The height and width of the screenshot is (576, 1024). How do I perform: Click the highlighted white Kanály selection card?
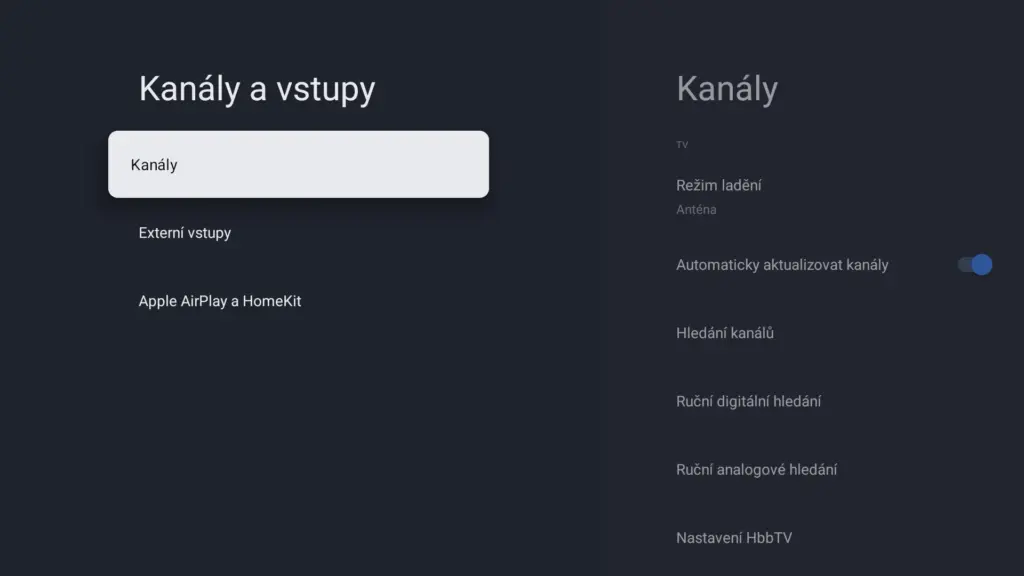point(298,164)
